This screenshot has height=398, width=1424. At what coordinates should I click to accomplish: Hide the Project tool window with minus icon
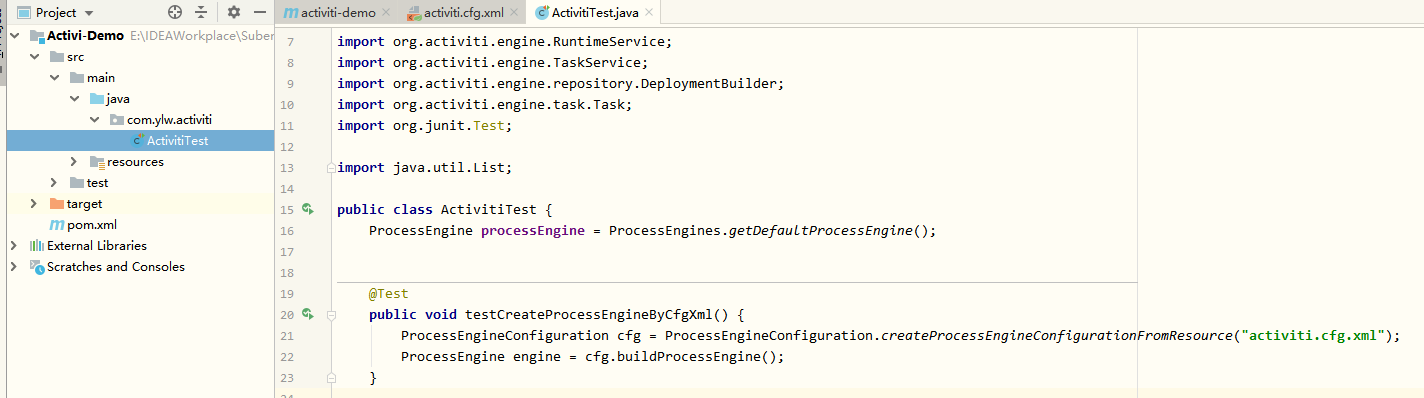coord(260,12)
